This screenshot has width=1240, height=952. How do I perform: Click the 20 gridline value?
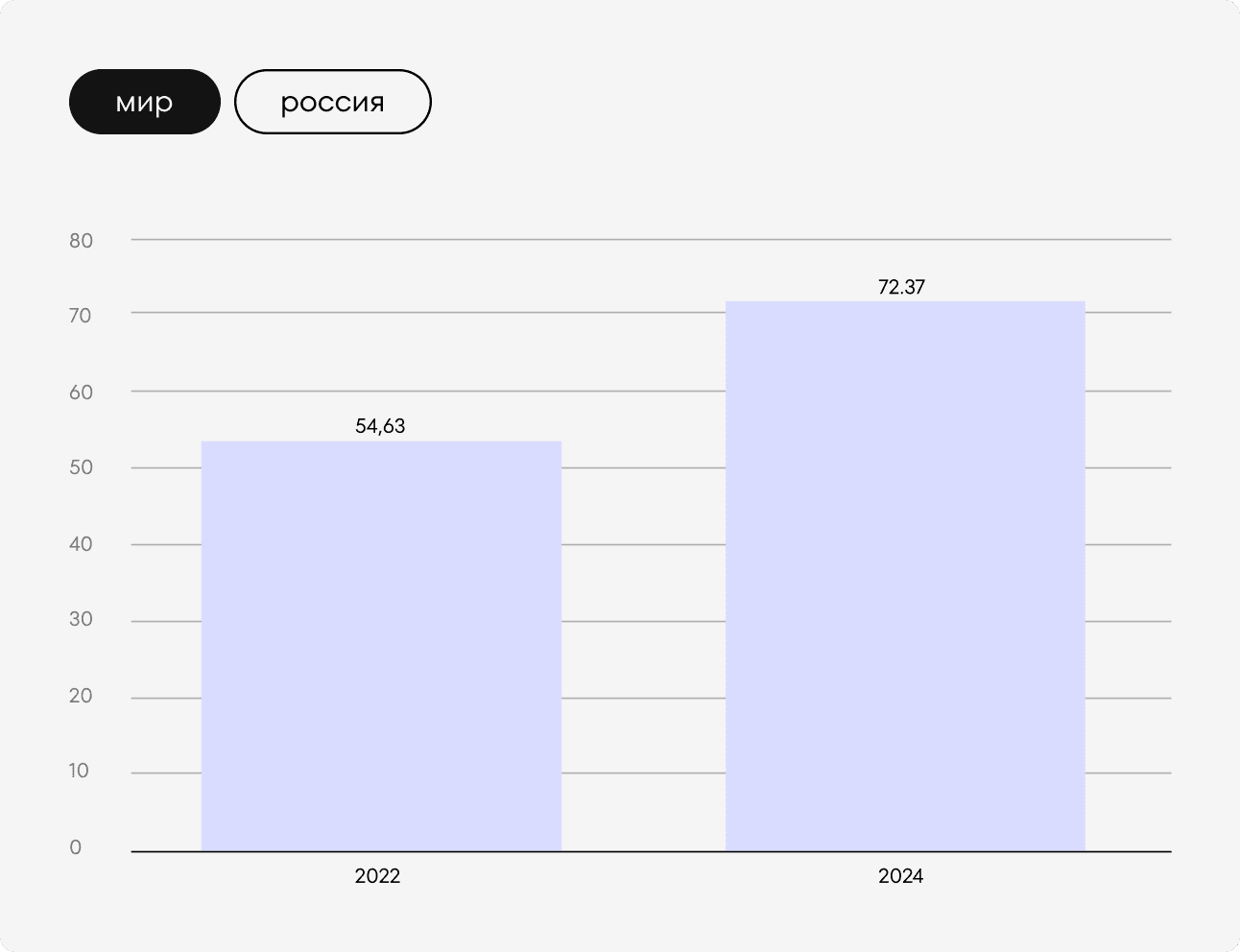(82, 695)
